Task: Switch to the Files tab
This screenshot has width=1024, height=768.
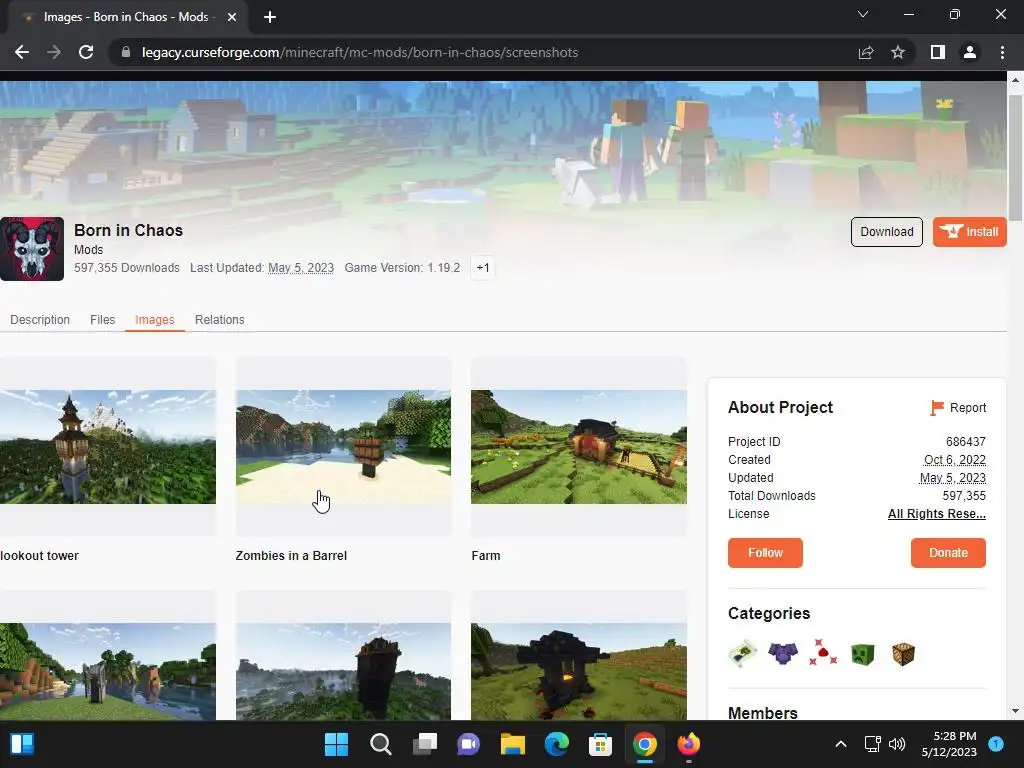Action: click(103, 319)
